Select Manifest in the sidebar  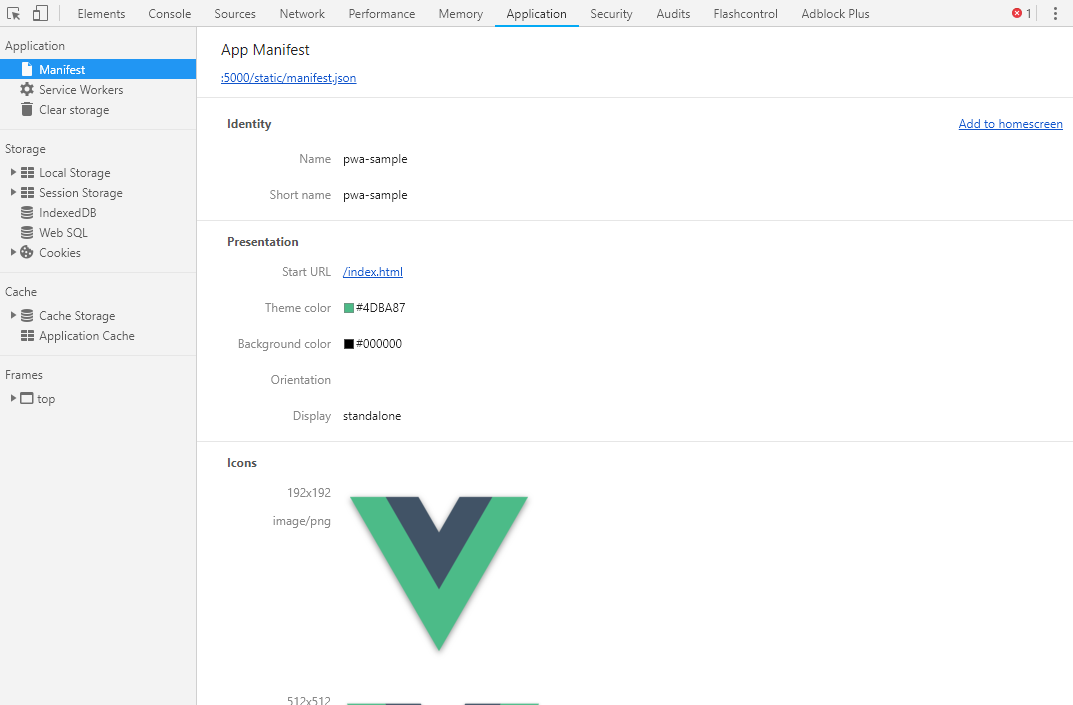(98, 69)
